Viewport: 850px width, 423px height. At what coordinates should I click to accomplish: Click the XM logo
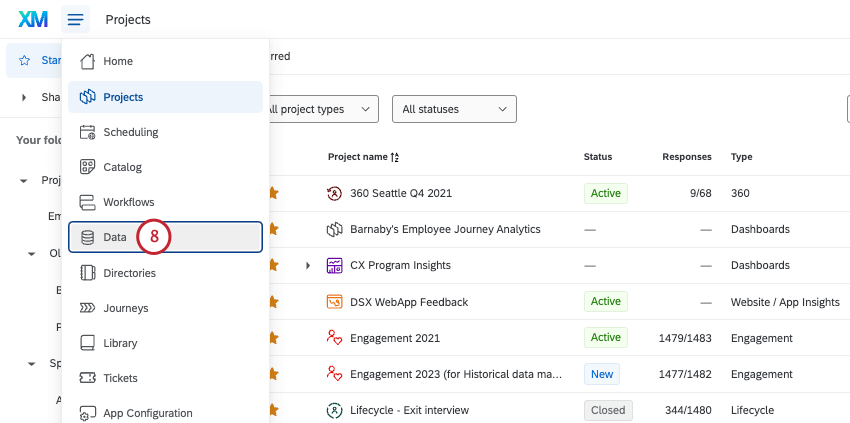pos(33,19)
